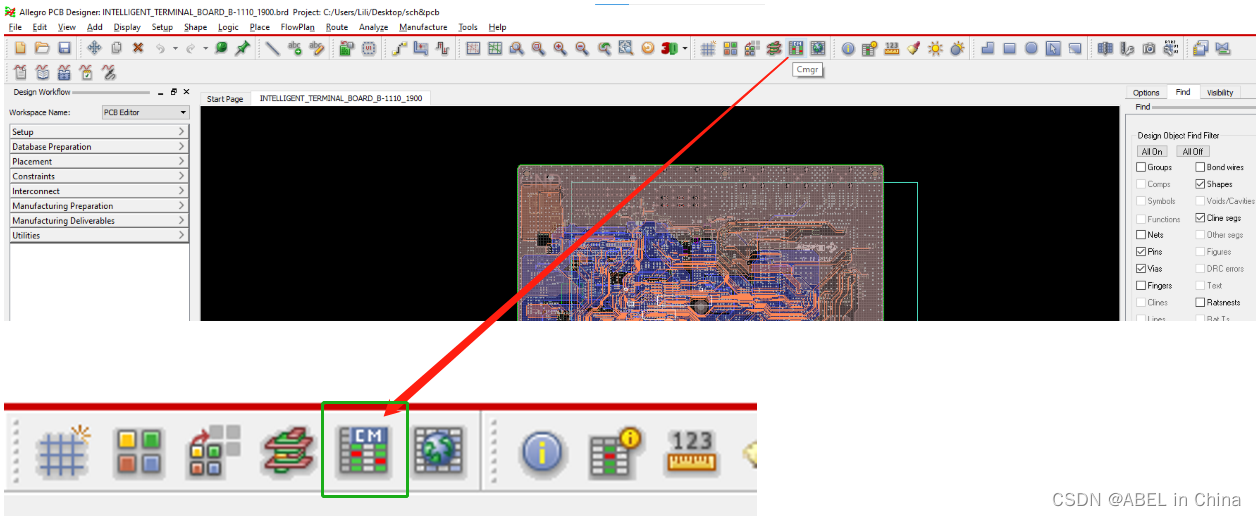Open Constraint Manager (Cmgr) in the top toolbar
This screenshot has height=516, width=1256.
pyautogui.click(x=796, y=48)
